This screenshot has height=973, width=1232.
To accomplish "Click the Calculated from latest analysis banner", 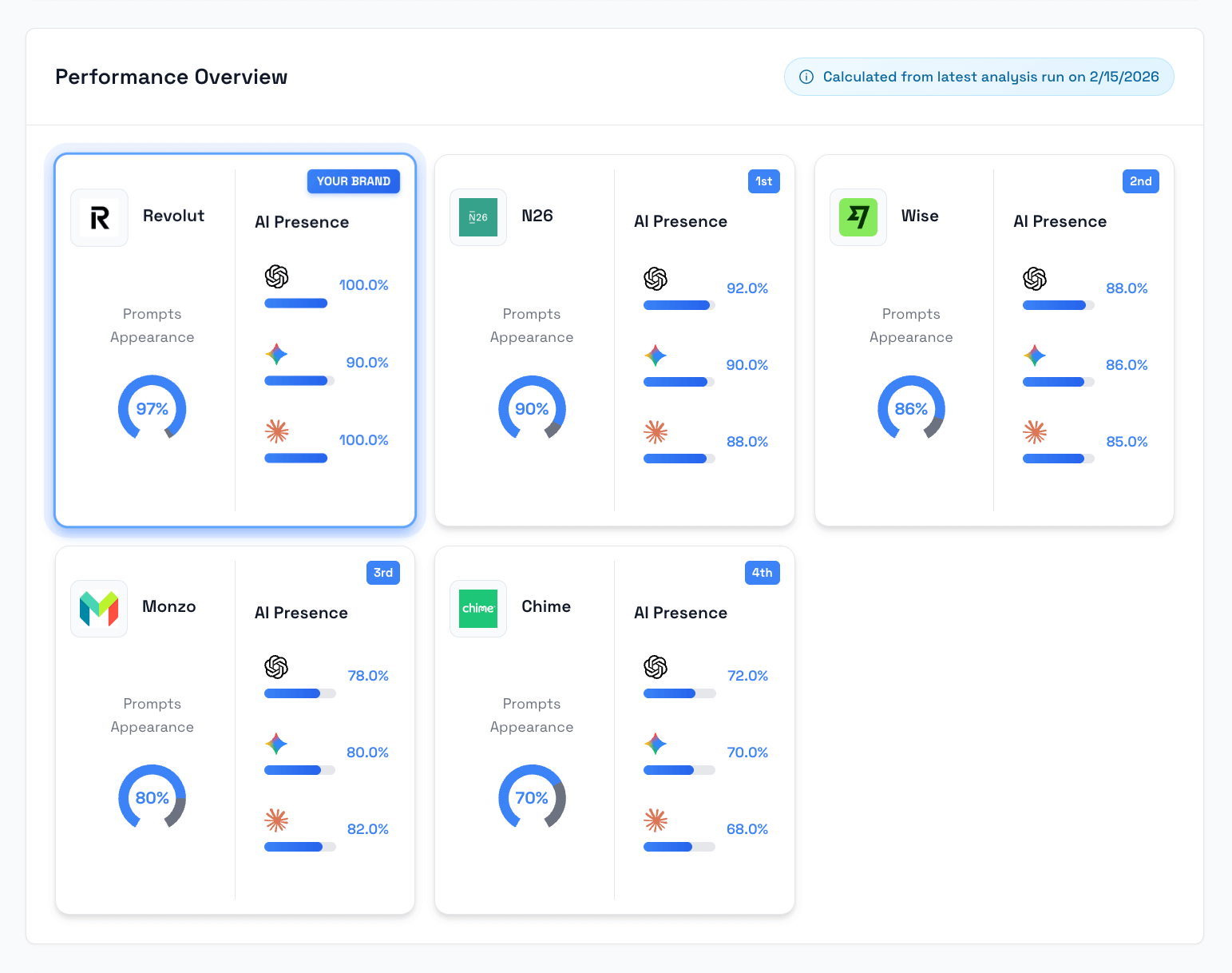I will [x=978, y=77].
